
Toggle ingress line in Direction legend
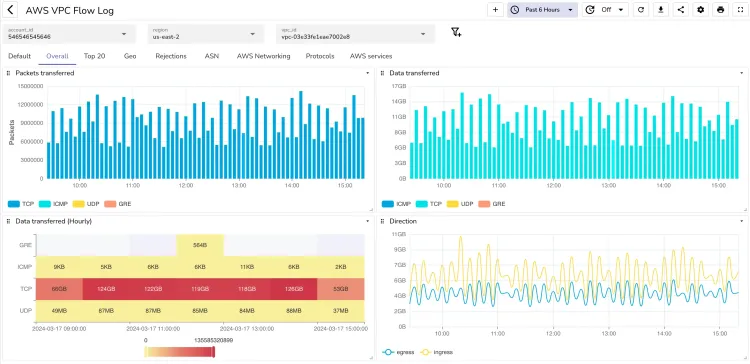click(x=436, y=352)
